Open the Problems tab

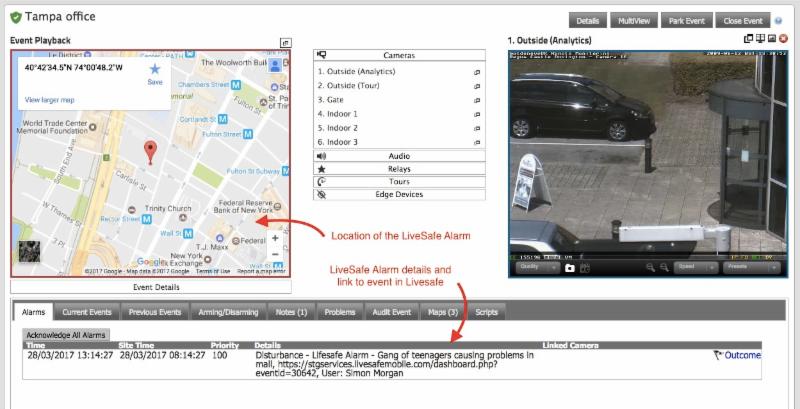(x=340, y=312)
